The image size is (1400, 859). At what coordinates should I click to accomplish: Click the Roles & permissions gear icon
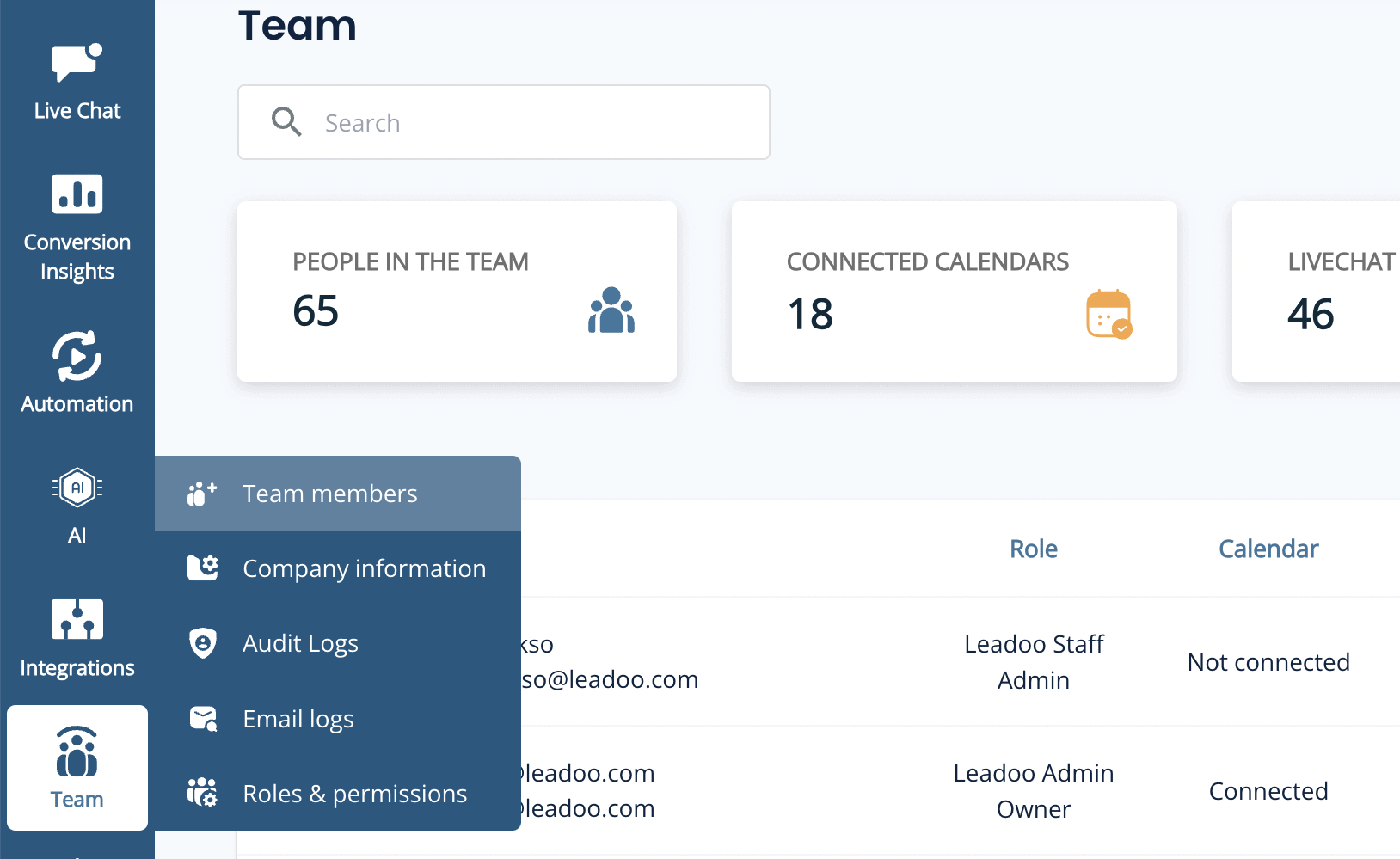pos(201,793)
